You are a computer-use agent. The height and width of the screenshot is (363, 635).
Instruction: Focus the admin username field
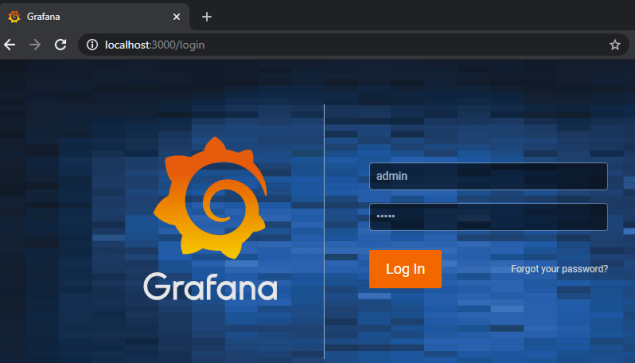coord(488,176)
